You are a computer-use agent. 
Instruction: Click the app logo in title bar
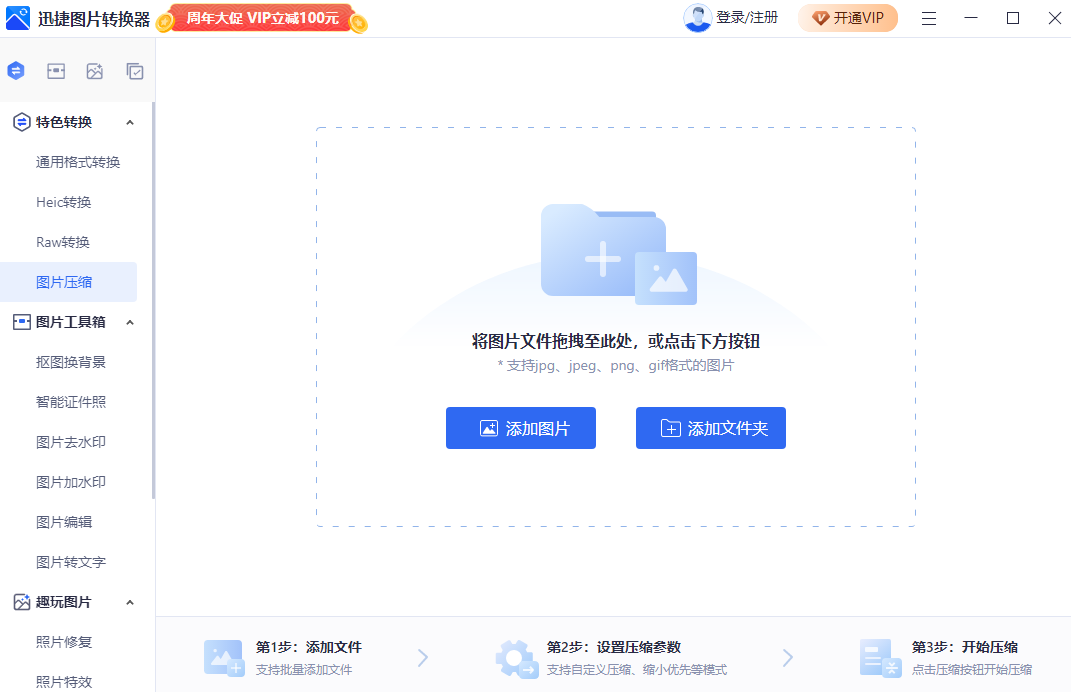(x=17, y=18)
